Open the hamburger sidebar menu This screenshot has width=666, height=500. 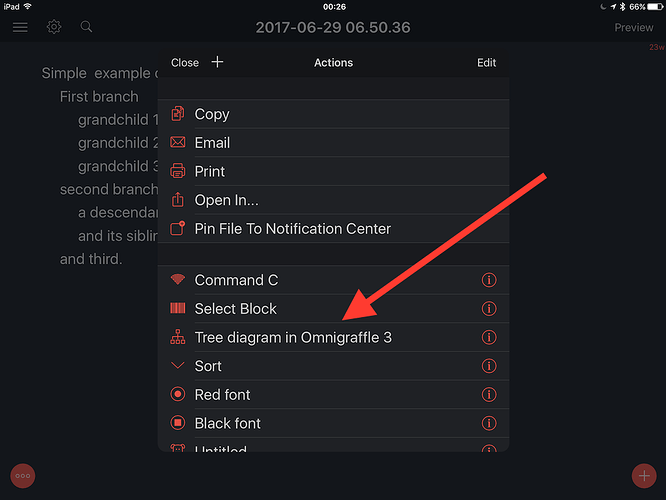pyautogui.click(x=20, y=27)
